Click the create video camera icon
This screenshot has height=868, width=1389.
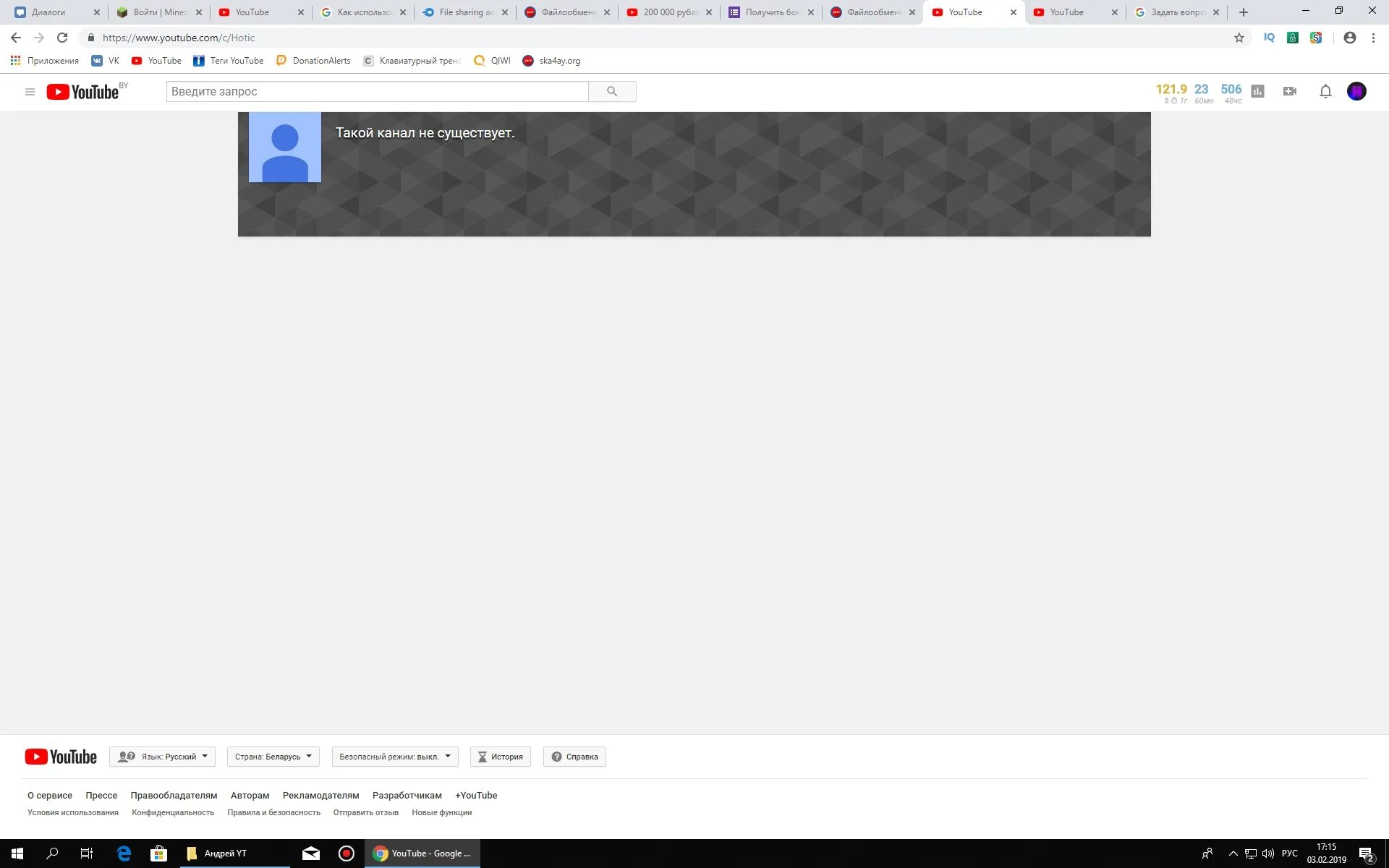pos(1289,92)
